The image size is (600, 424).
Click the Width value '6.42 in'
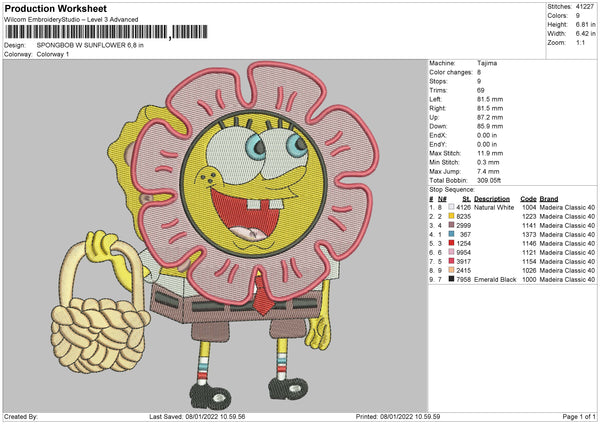(585, 34)
